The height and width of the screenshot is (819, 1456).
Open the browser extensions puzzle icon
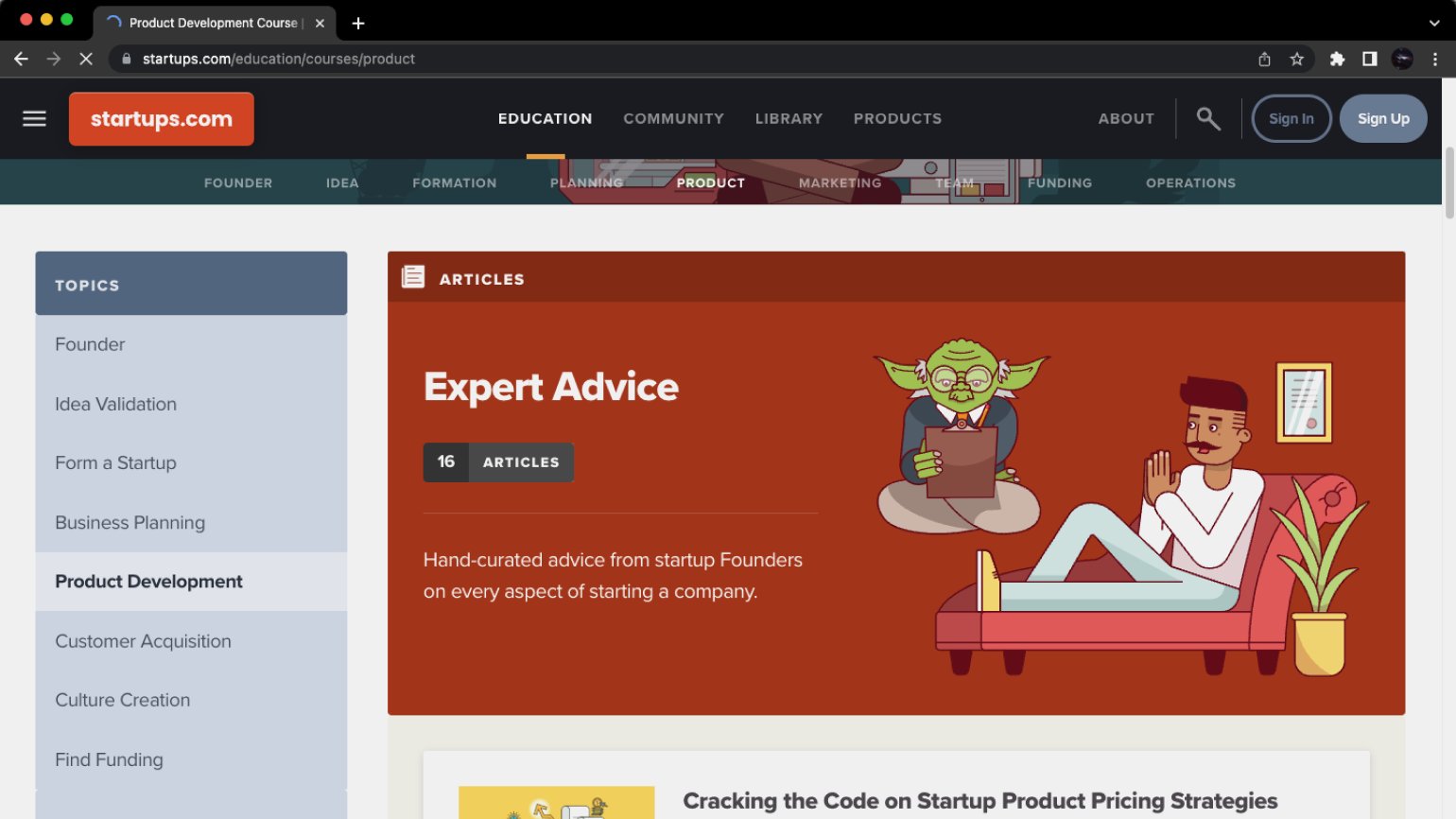point(1337,59)
